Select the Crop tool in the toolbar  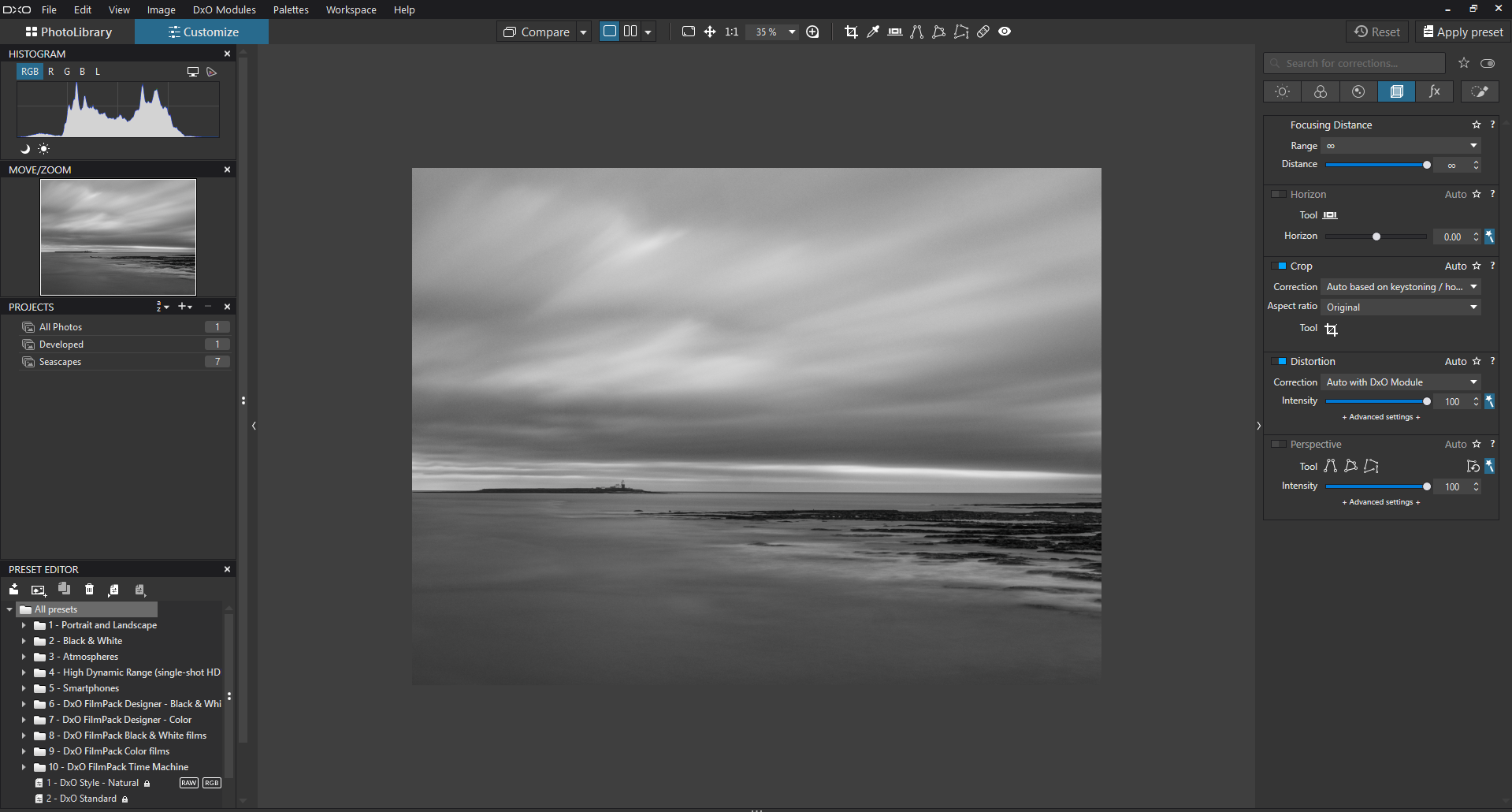pos(851,32)
